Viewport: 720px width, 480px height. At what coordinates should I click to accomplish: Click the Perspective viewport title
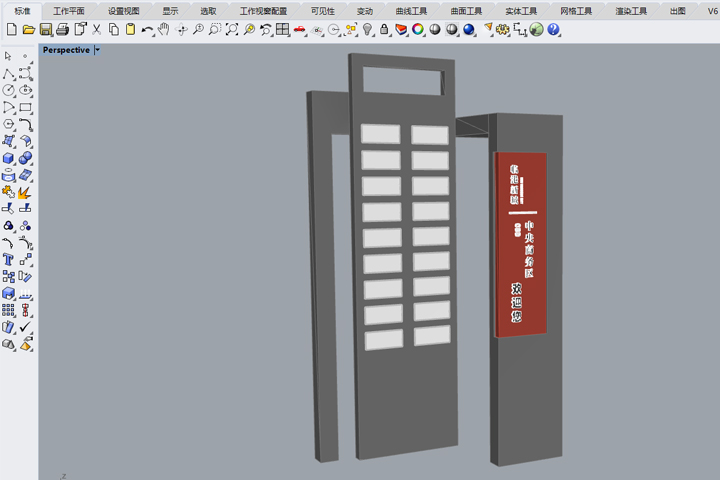(x=67, y=50)
